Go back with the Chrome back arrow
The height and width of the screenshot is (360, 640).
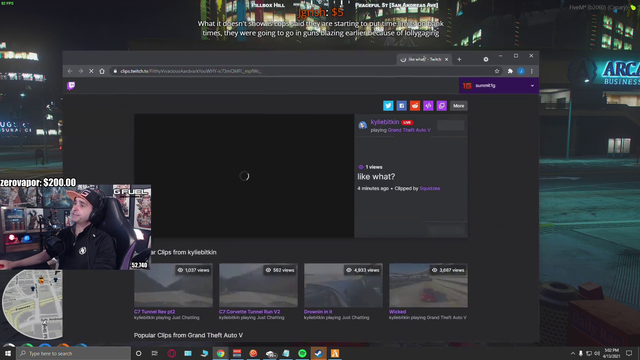click(70, 71)
